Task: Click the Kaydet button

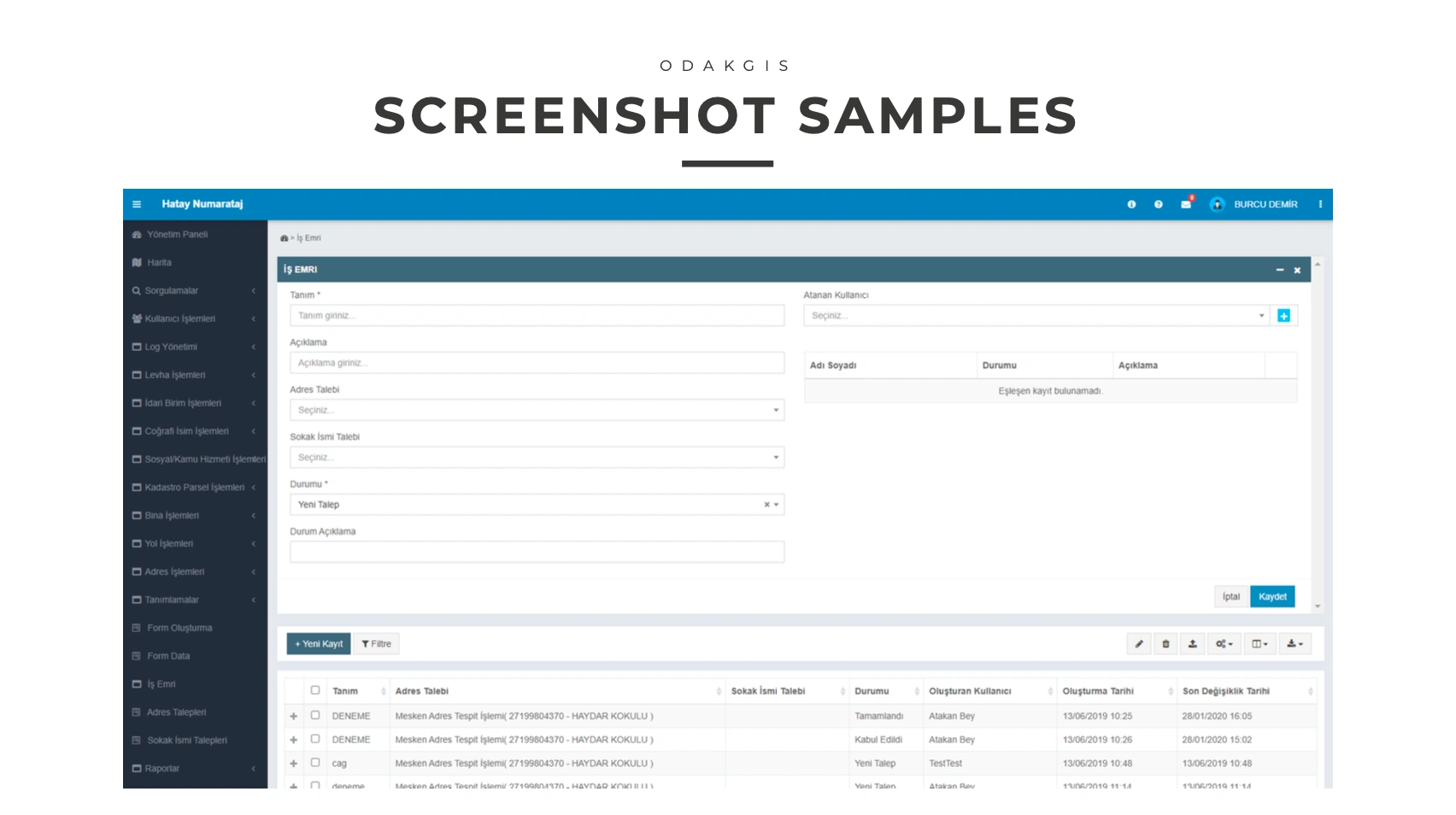Action: click(1271, 596)
